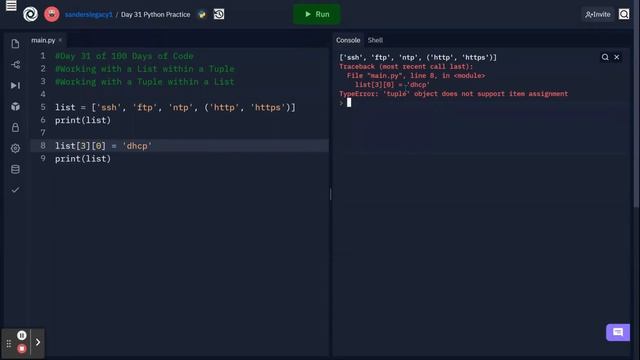640x360 pixels.
Task: Open the sanderslegacy1 profile link
Action: point(89,14)
